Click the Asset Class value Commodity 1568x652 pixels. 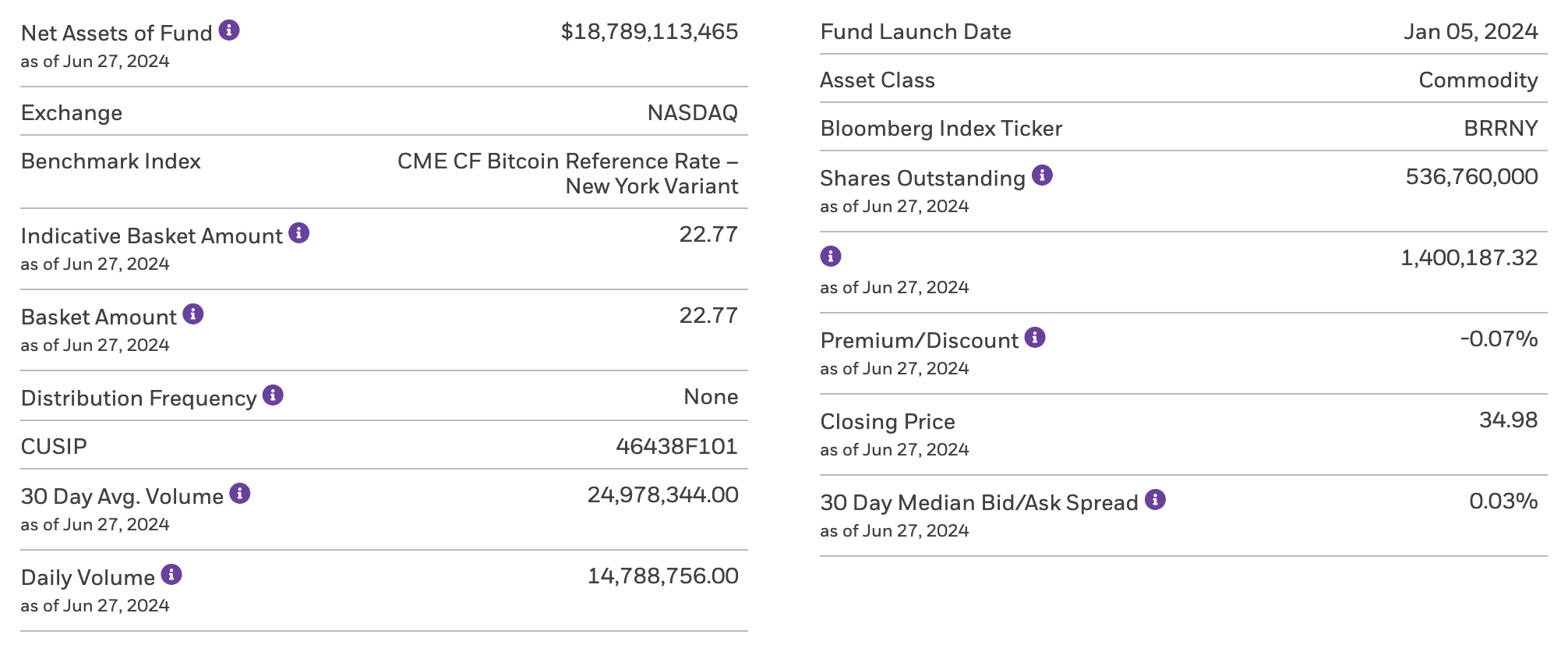[x=1478, y=80]
